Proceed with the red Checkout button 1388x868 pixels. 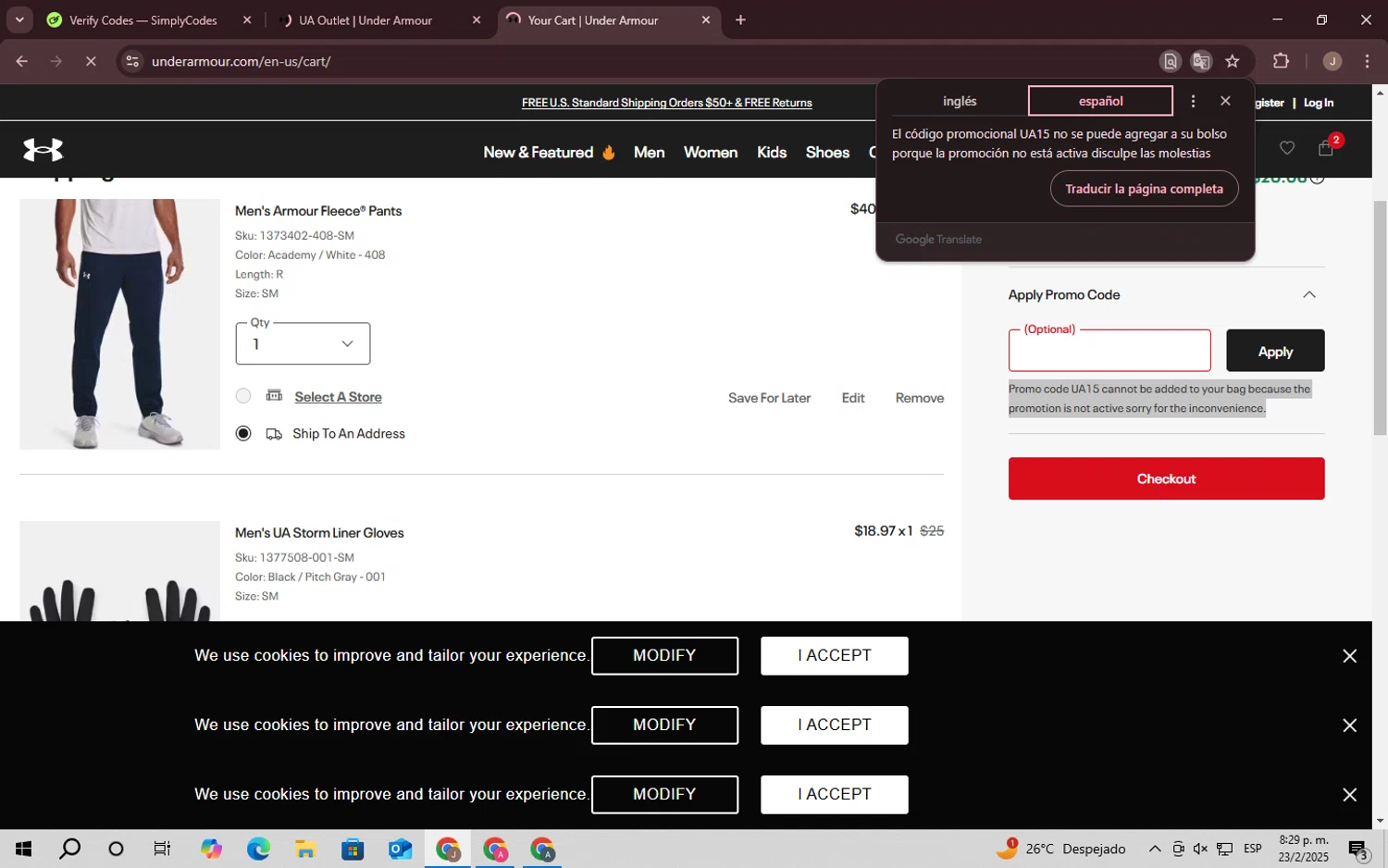coord(1166,478)
